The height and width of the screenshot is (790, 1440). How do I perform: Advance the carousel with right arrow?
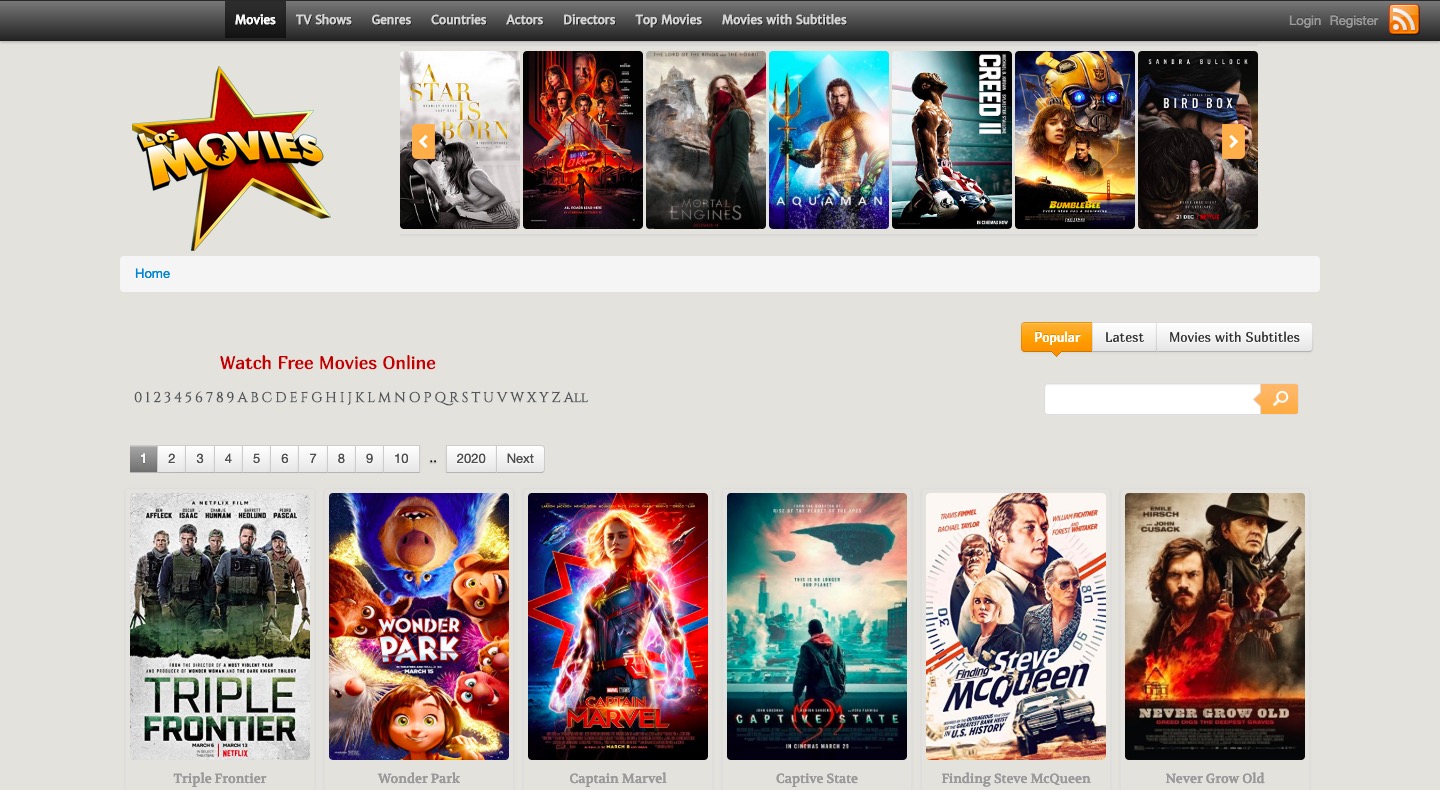click(x=1234, y=141)
